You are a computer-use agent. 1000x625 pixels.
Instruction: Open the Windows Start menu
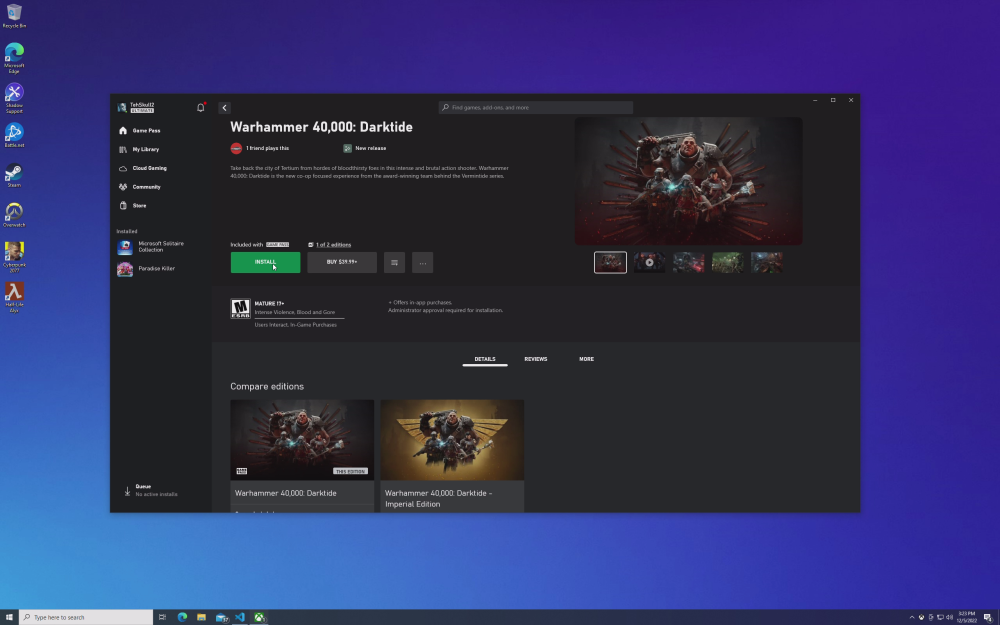coord(9,617)
